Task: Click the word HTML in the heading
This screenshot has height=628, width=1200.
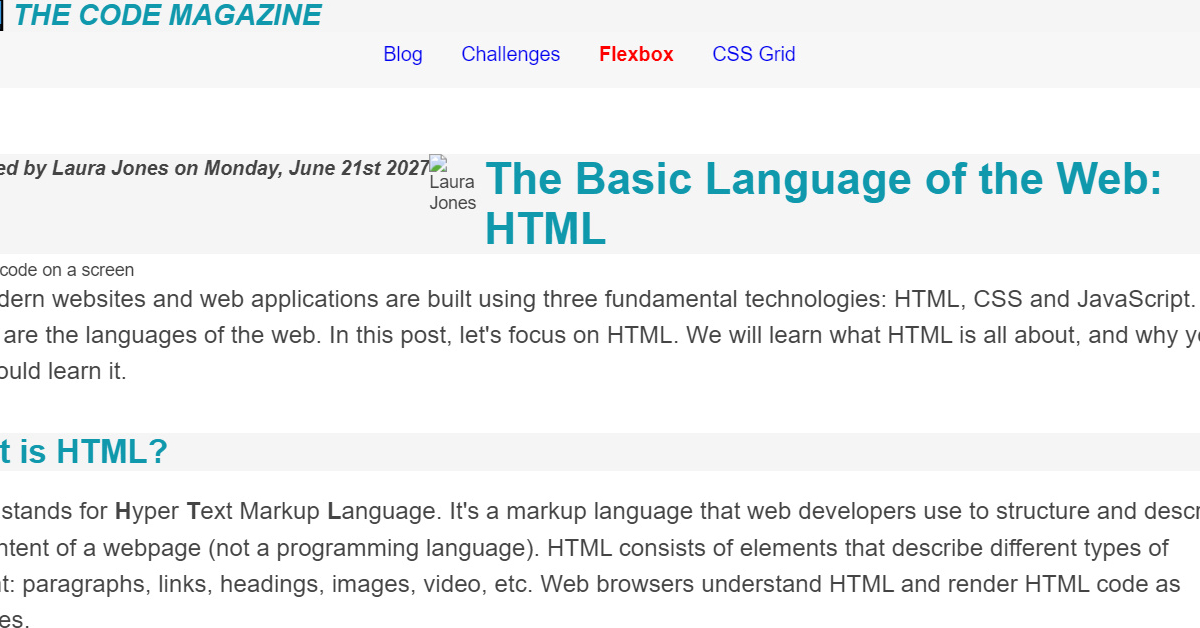Action: click(544, 229)
